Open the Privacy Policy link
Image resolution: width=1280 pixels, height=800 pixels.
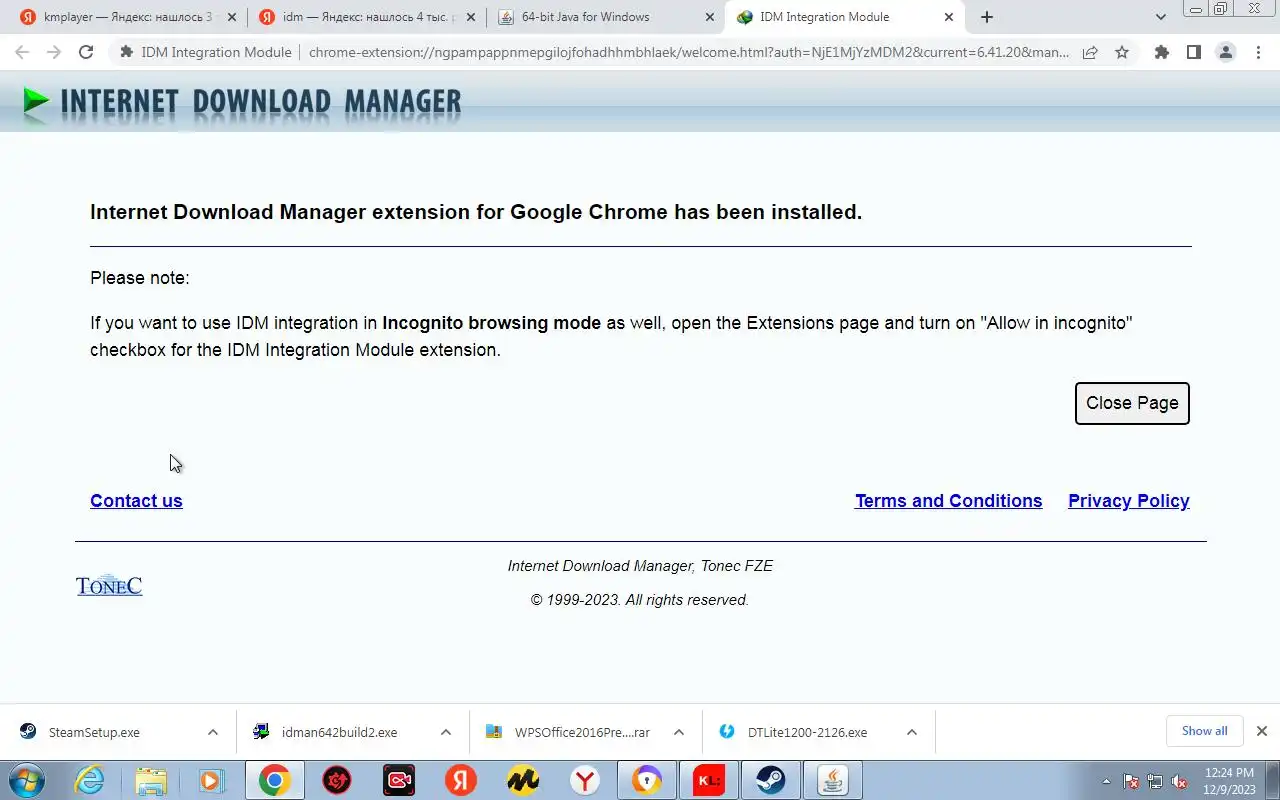point(1129,501)
